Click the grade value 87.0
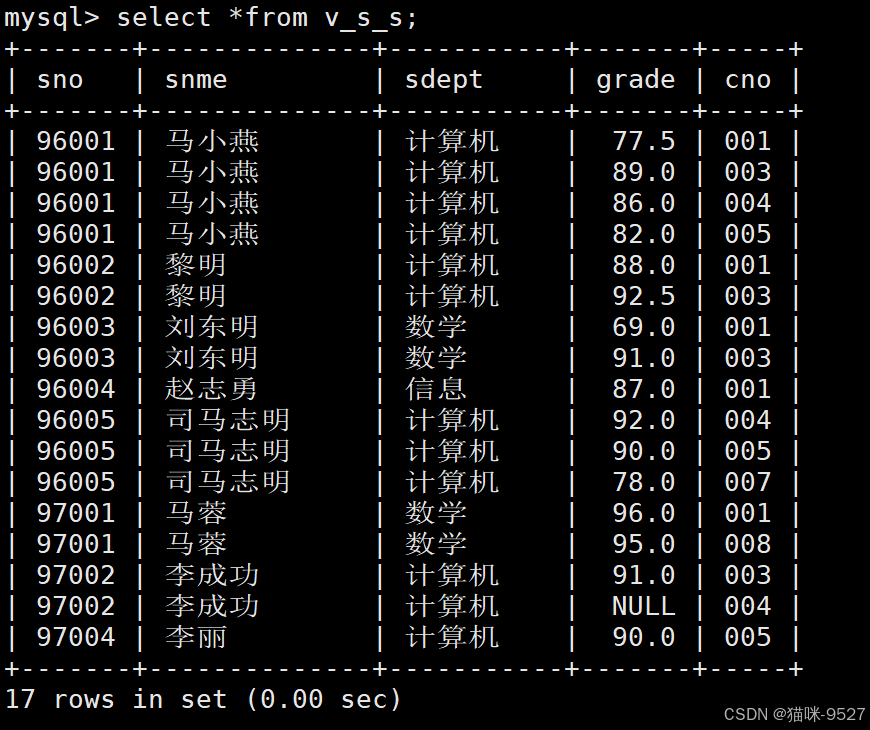Screen dimensions: 870x730 click(x=644, y=390)
